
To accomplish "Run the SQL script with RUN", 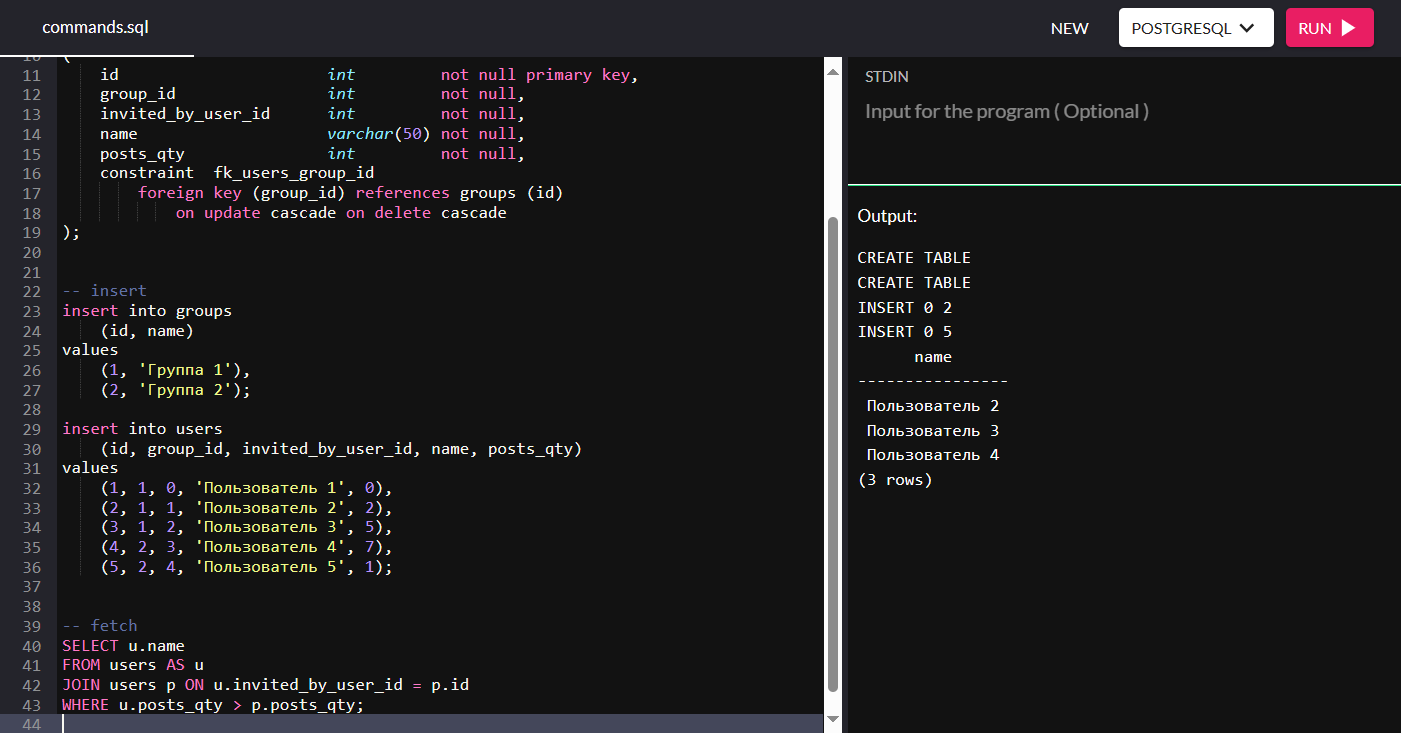I will click(1329, 28).
